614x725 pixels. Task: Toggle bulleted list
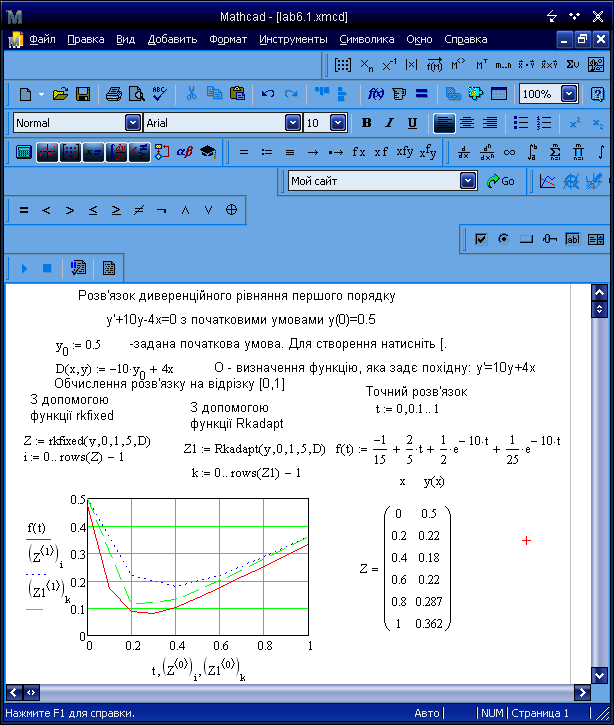point(521,123)
